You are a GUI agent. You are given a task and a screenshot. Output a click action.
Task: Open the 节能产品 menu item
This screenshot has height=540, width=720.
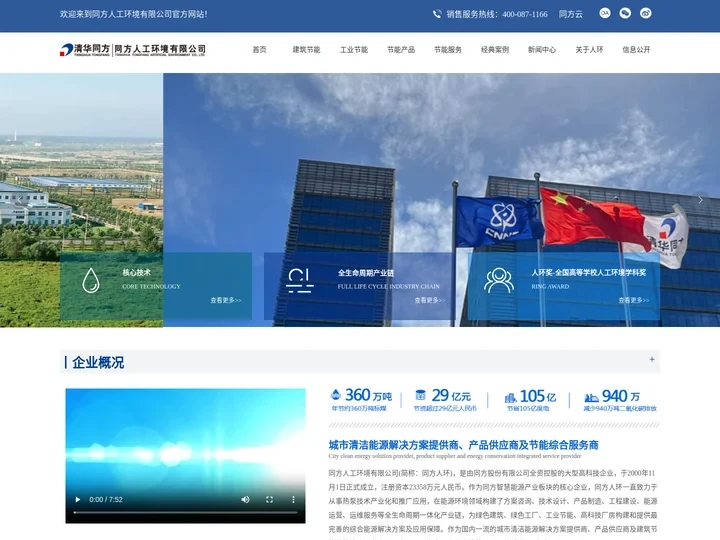pyautogui.click(x=401, y=50)
